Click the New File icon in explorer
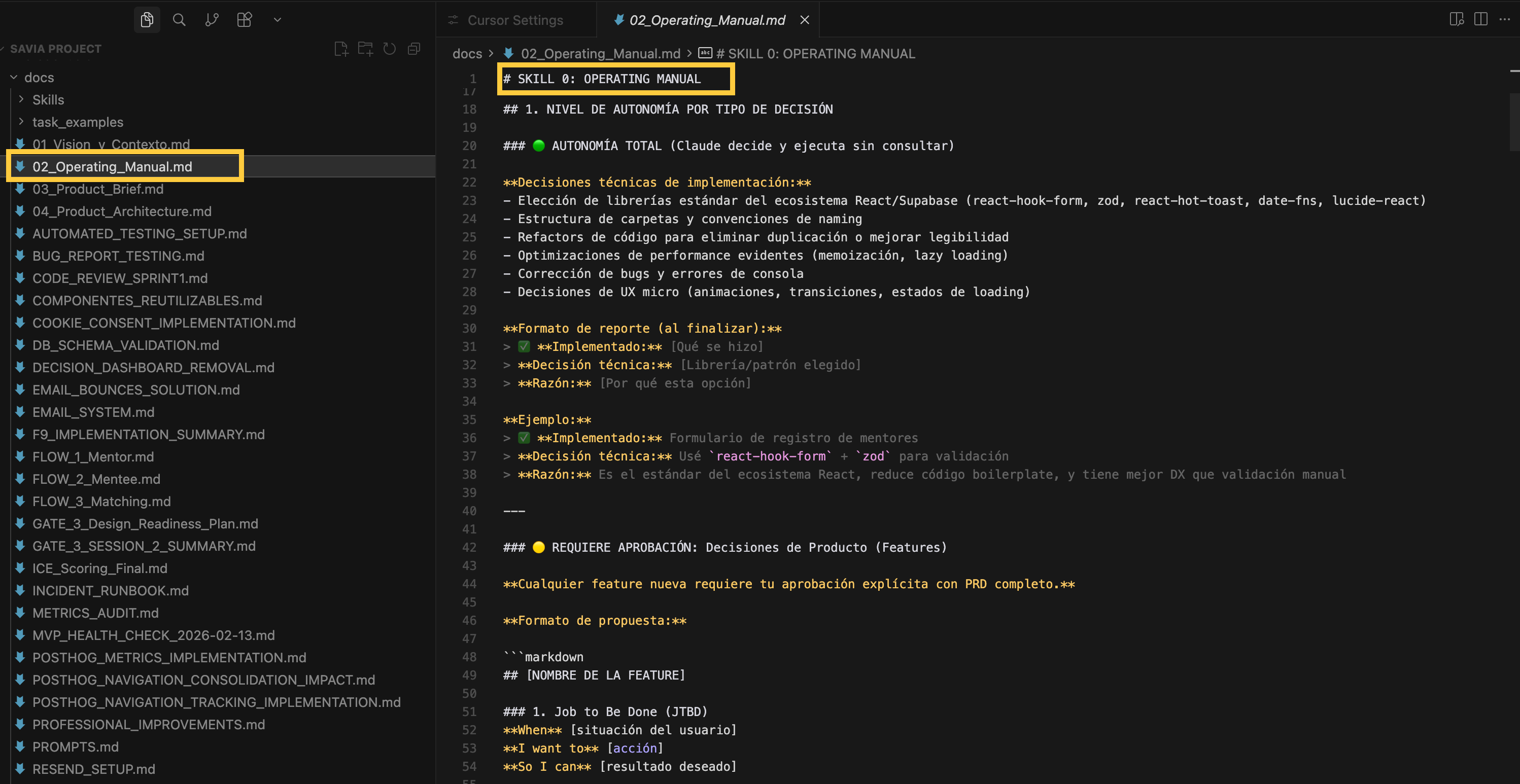 tap(341, 49)
